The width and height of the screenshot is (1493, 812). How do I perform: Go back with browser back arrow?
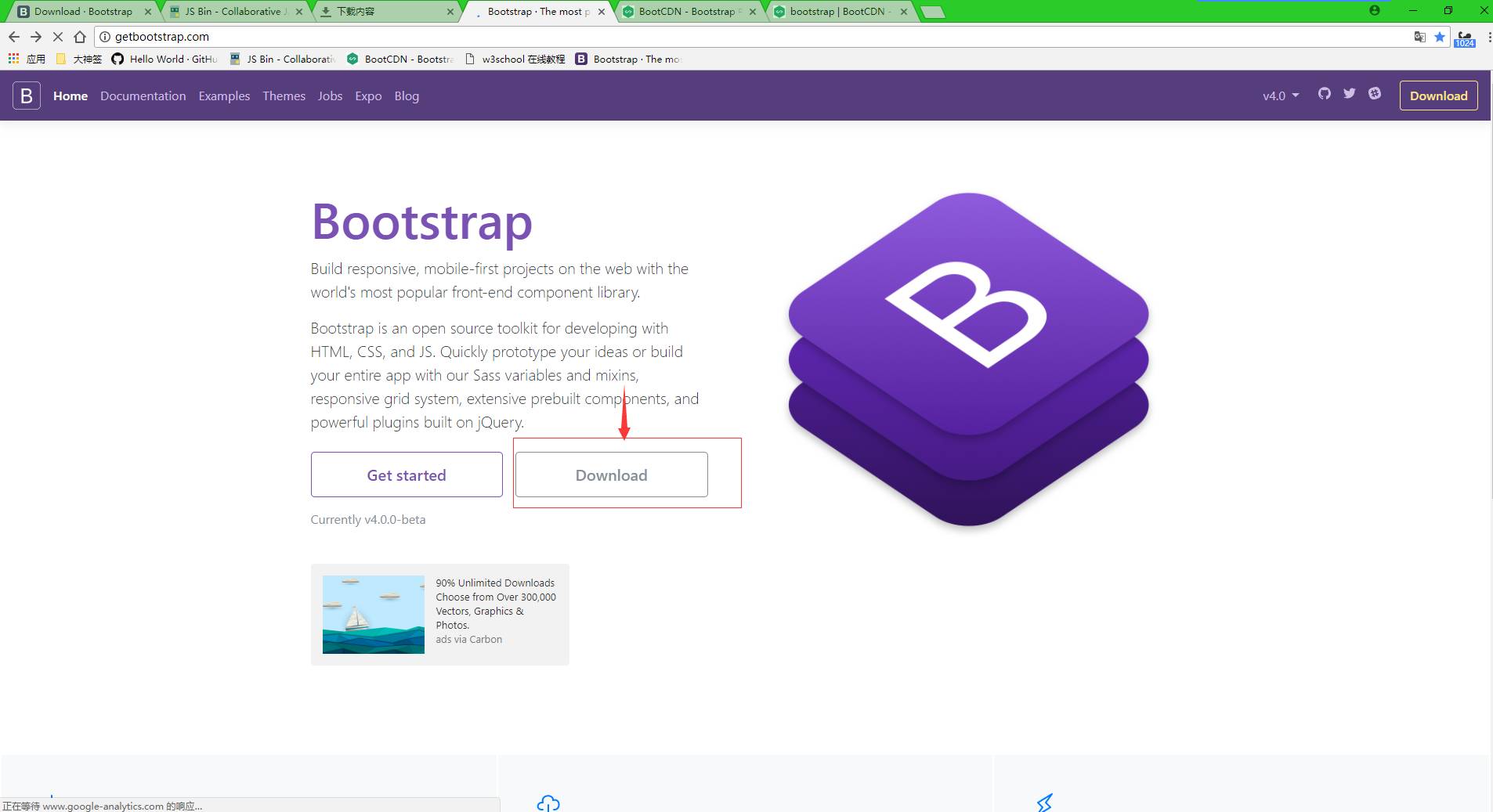click(x=14, y=37)
